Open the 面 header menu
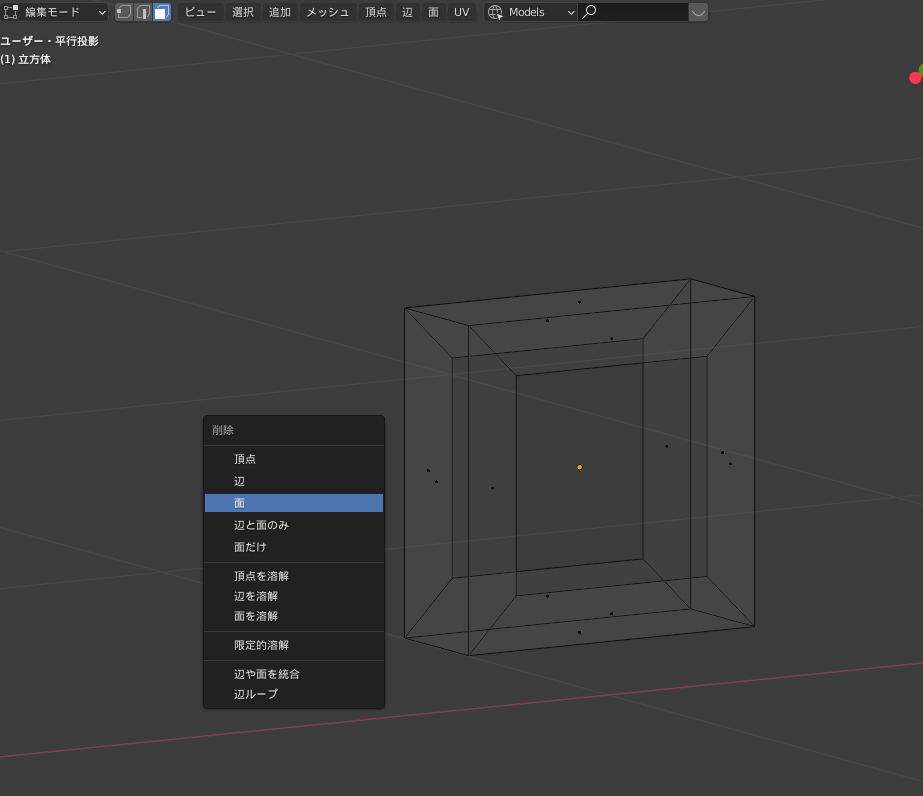Viewport: 923px width, 796px height. click(433, 12)
